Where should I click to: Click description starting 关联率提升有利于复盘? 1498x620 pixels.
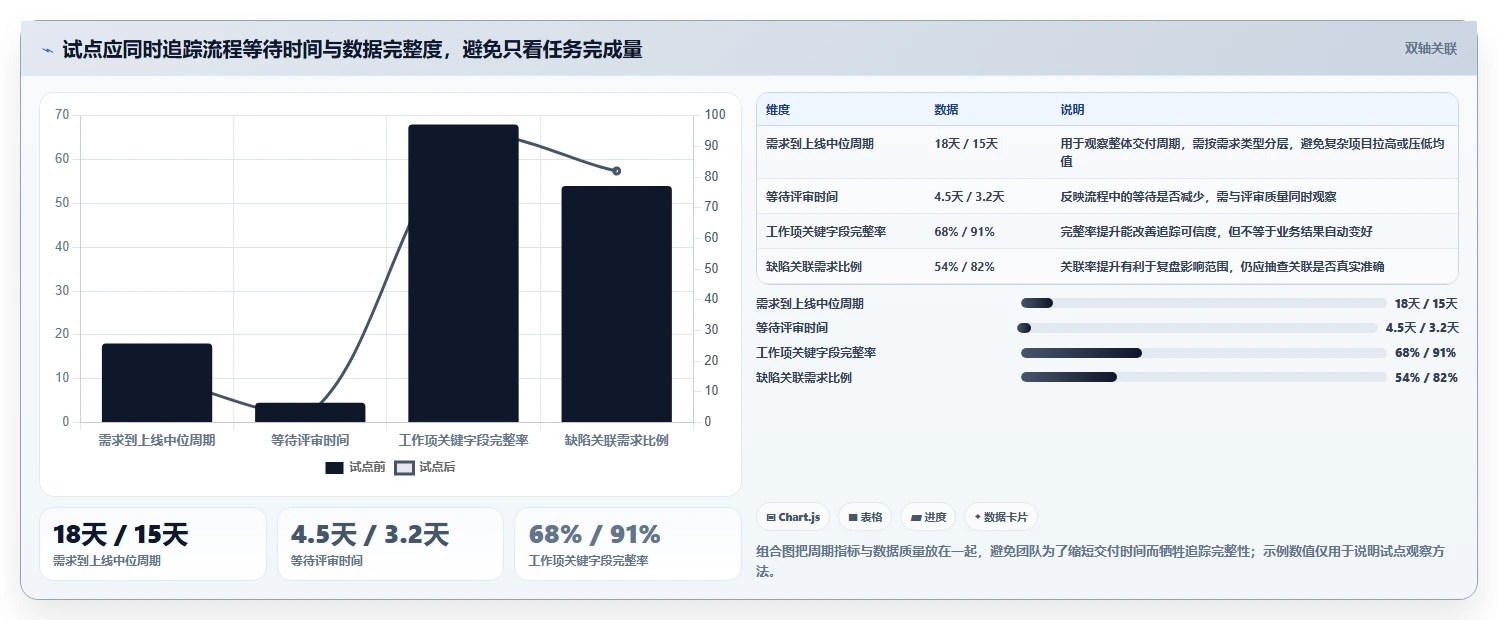[x=1222, y=267]
